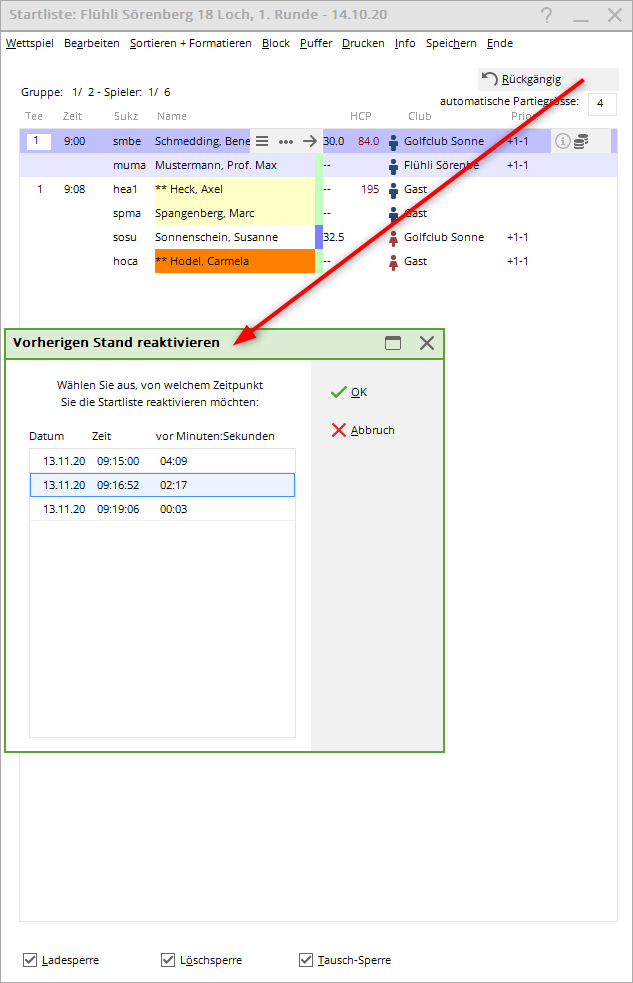The image size is (633, 983).
Task: Click the male icon beside Flühli Sörenberg club
Action: click(393, 166)
